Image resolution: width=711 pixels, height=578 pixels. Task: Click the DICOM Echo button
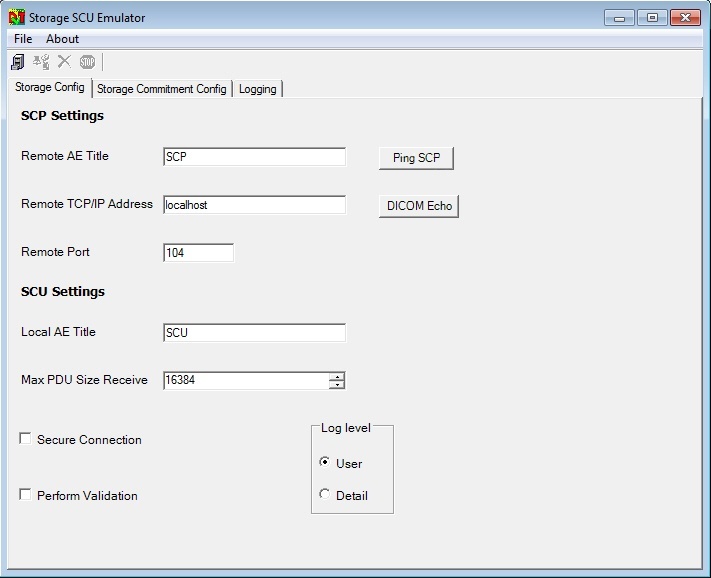point(418,206)
